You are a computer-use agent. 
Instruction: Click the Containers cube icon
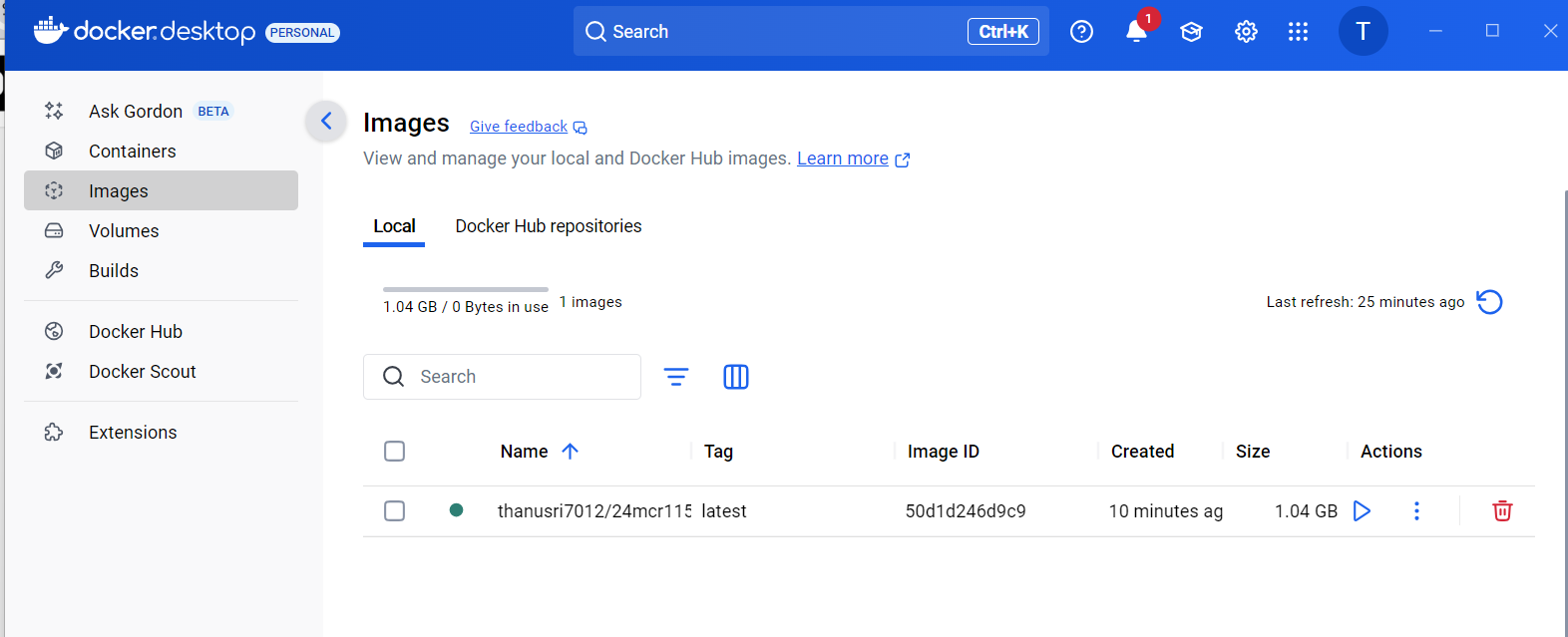coord(54,151)
